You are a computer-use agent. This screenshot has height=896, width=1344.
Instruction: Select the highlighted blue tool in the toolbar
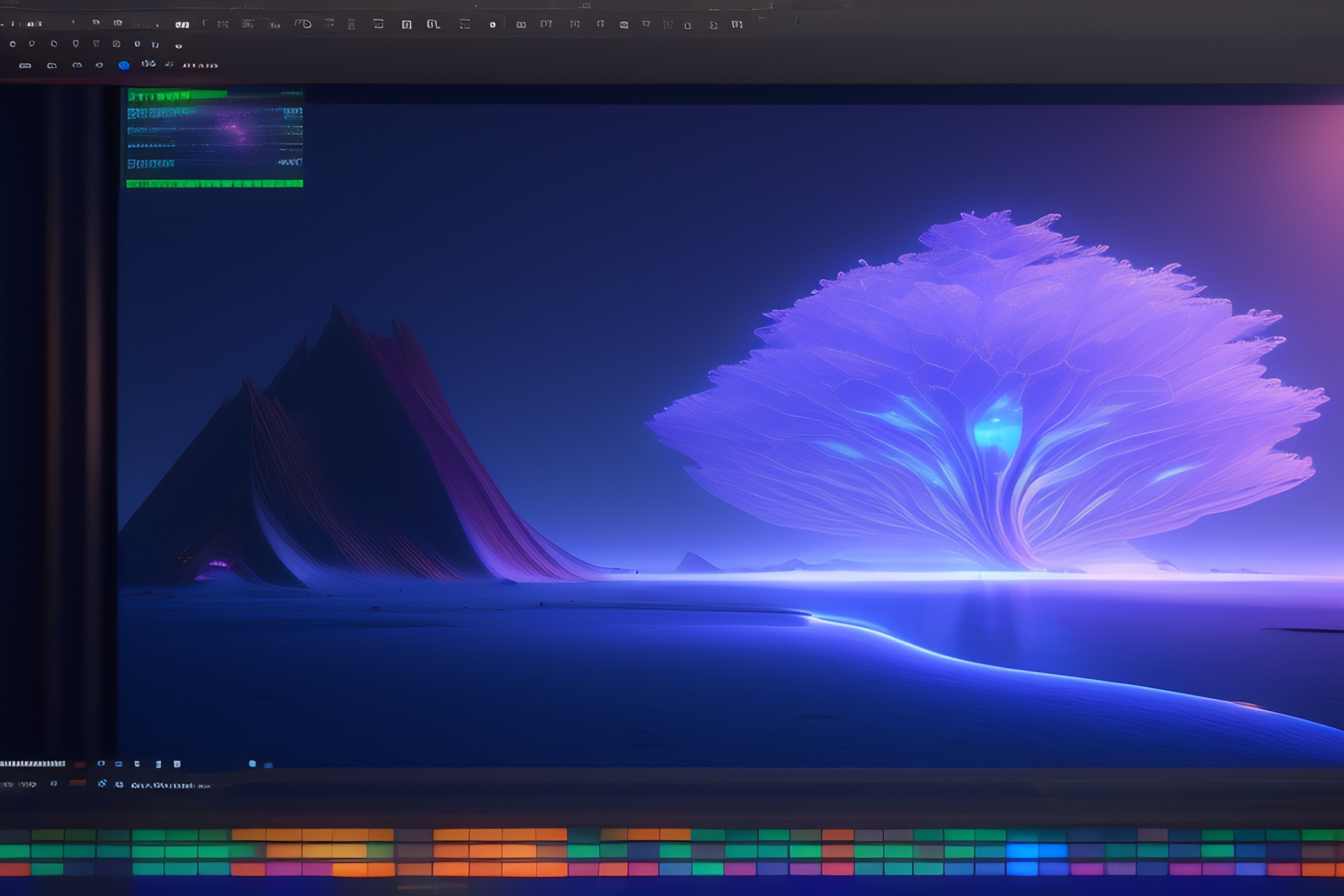pos(123,65)
